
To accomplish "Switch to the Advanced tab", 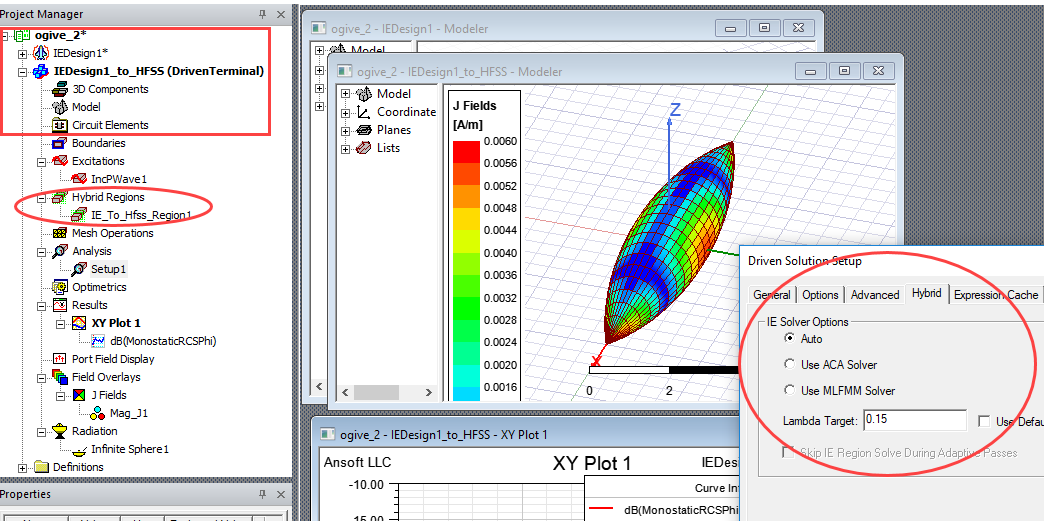I will point(875,295).
